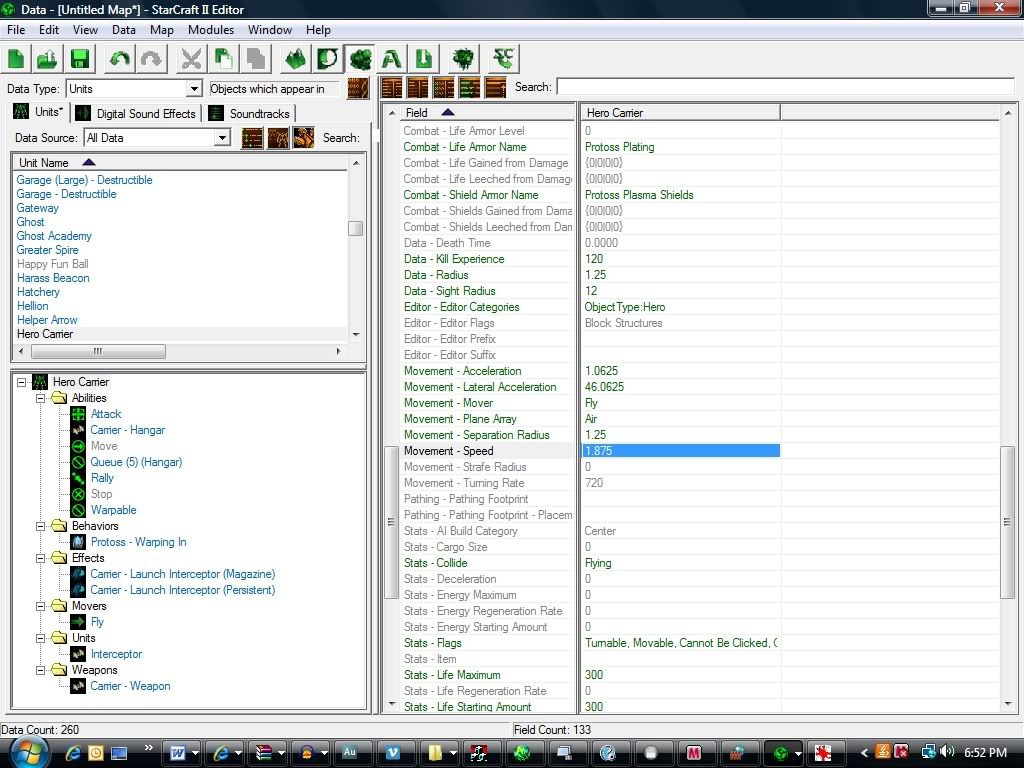Toggle the view icon immediately left of Search
The width and height of the screenshot is (1024, 768).
point(496,87)
